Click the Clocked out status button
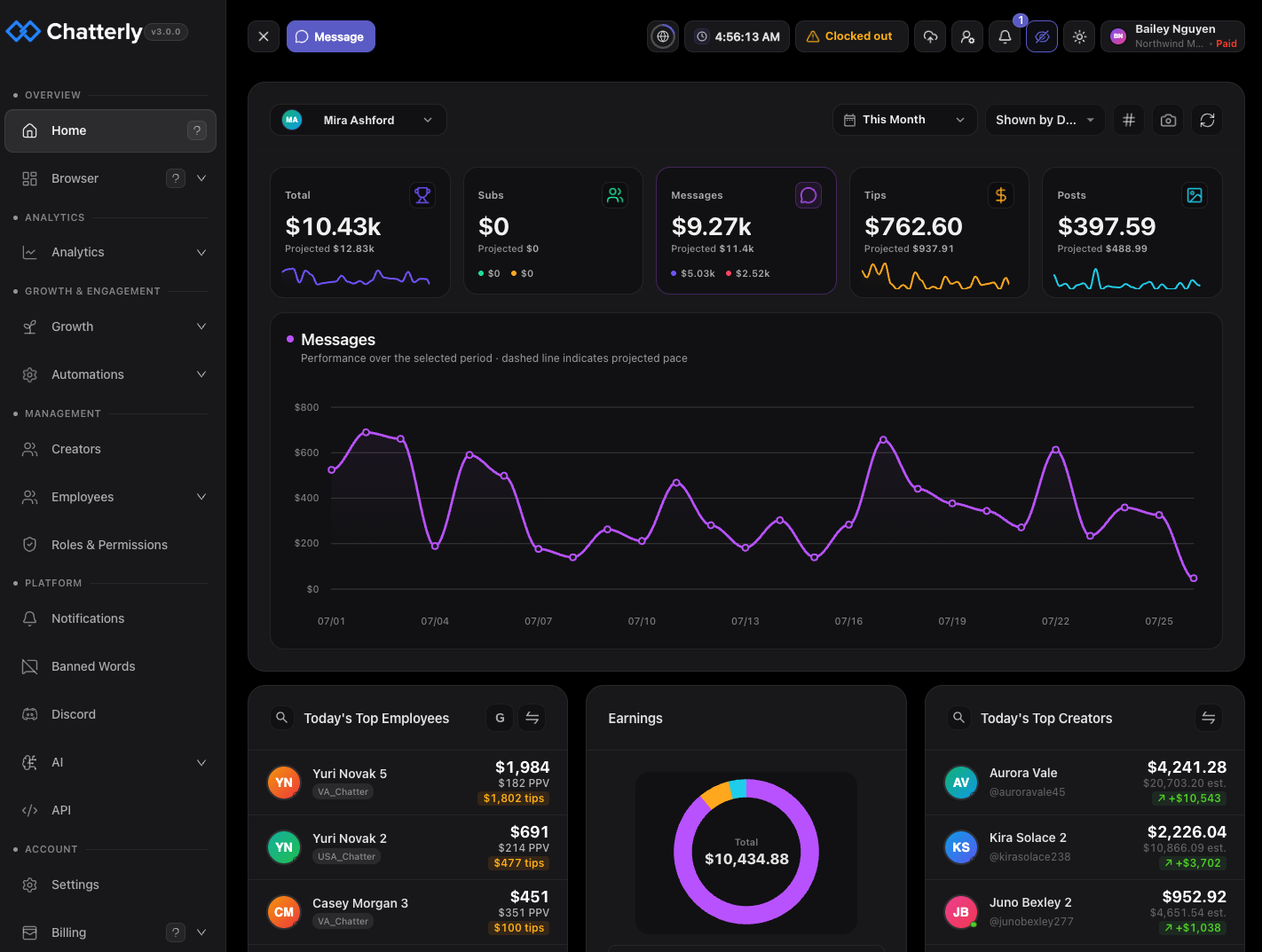The image size is (1262, 952). click(852, 36)
